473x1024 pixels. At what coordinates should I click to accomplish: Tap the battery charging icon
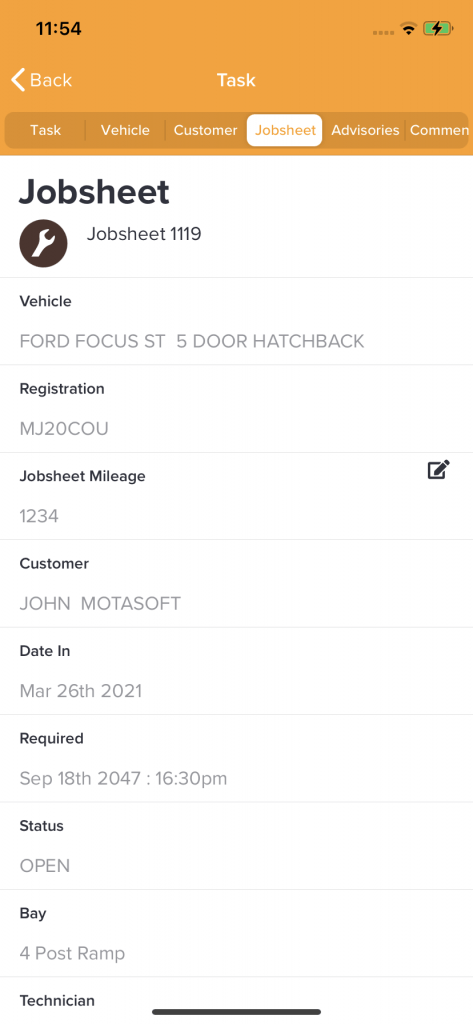click(x=438, y=29)
